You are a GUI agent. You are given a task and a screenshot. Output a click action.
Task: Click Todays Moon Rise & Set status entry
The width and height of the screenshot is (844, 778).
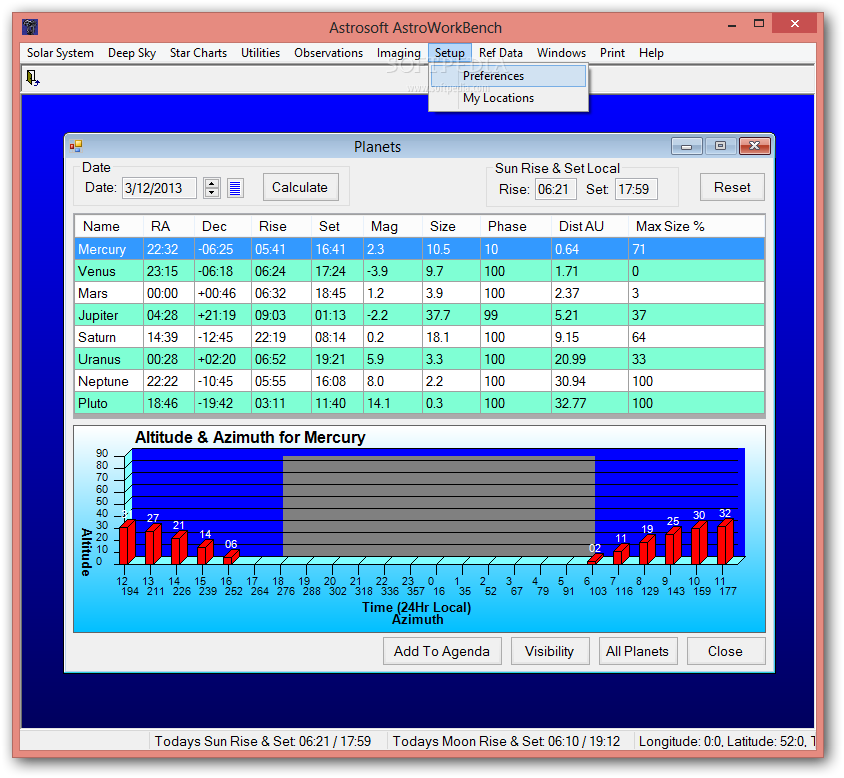[x=506, y=741]
